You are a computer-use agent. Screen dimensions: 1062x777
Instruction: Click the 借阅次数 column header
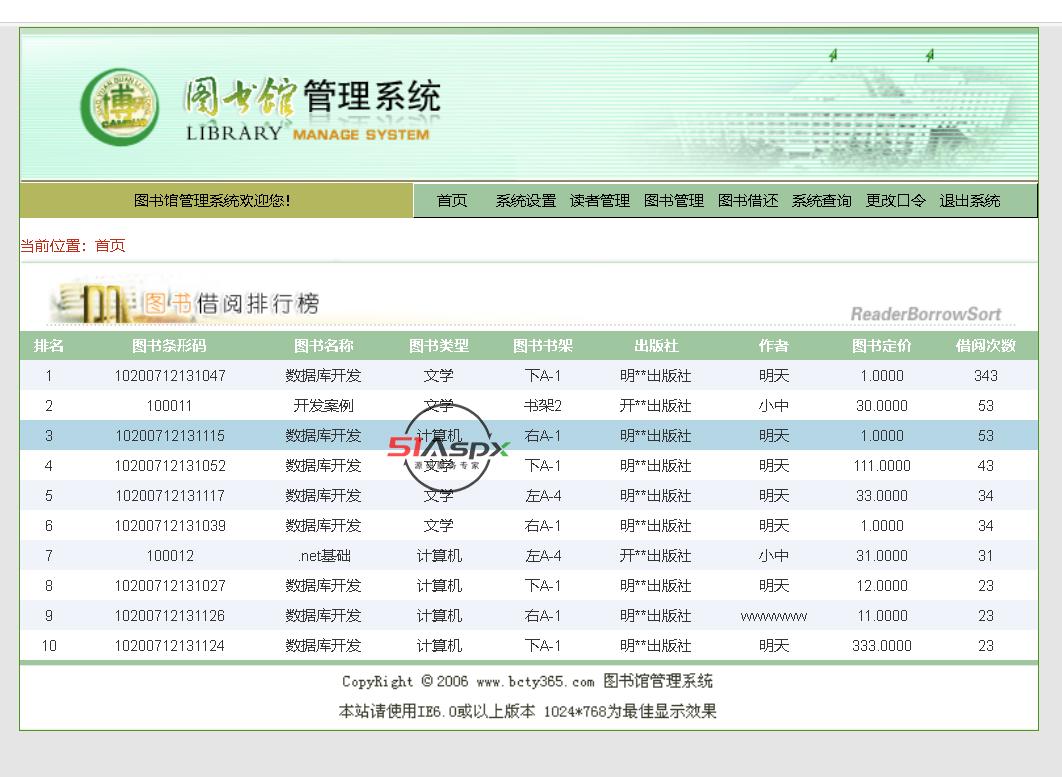coord(985,346)
